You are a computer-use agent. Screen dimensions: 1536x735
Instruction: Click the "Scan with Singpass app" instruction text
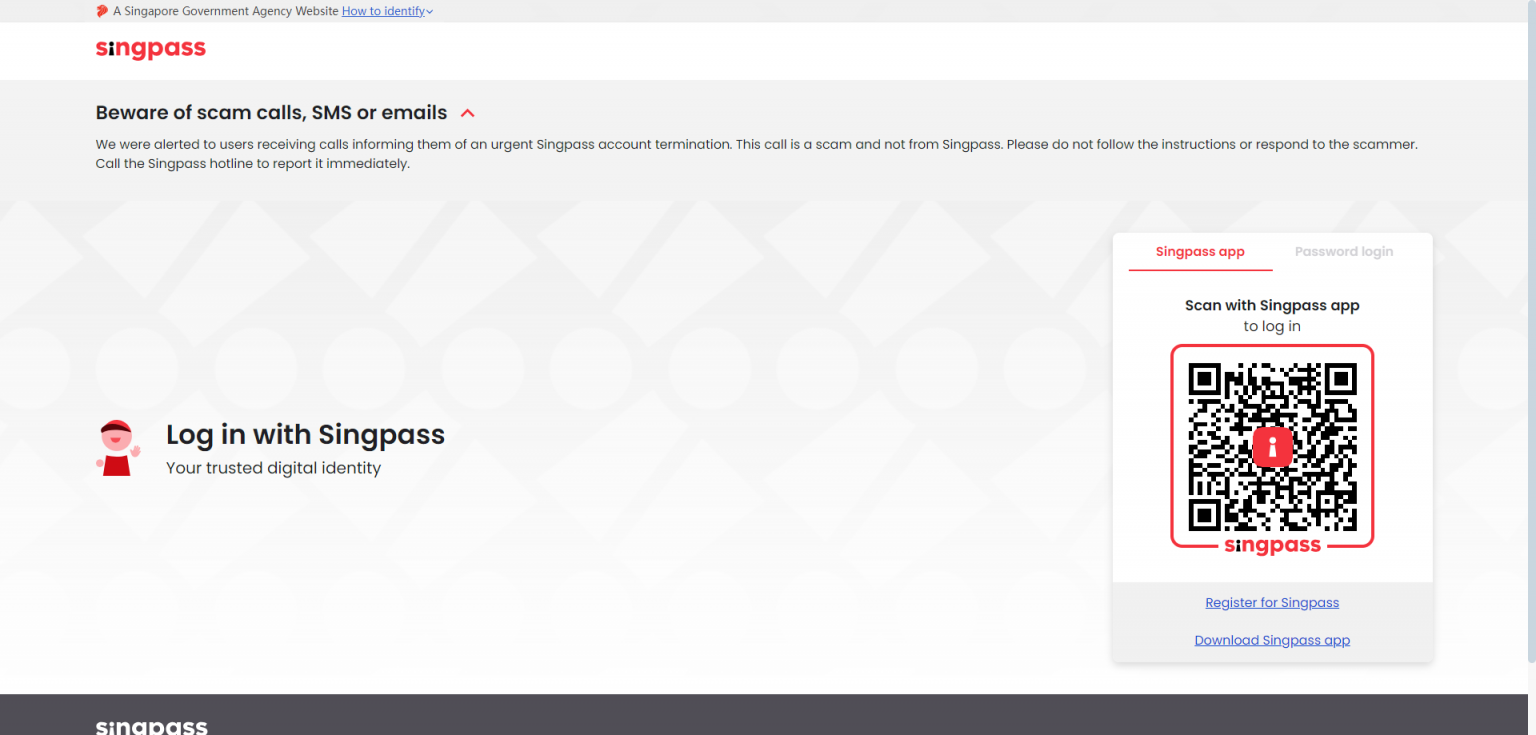1272,306
